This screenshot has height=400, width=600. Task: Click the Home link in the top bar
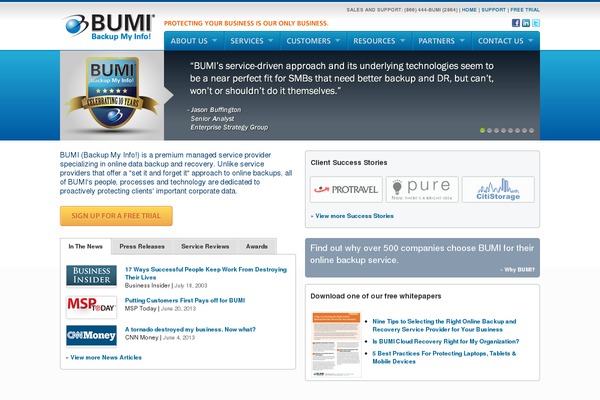[x=469, y=10]
